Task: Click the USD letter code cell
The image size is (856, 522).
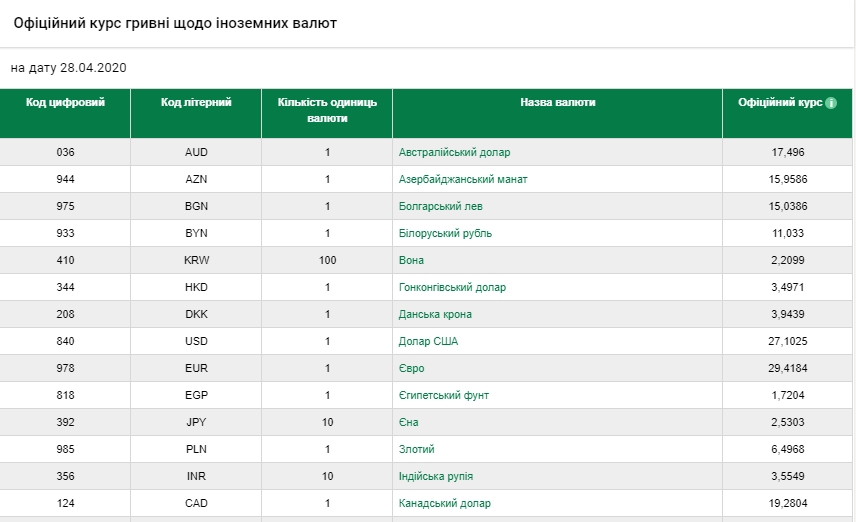Action: pyautogui.click(x=196, y=341)
